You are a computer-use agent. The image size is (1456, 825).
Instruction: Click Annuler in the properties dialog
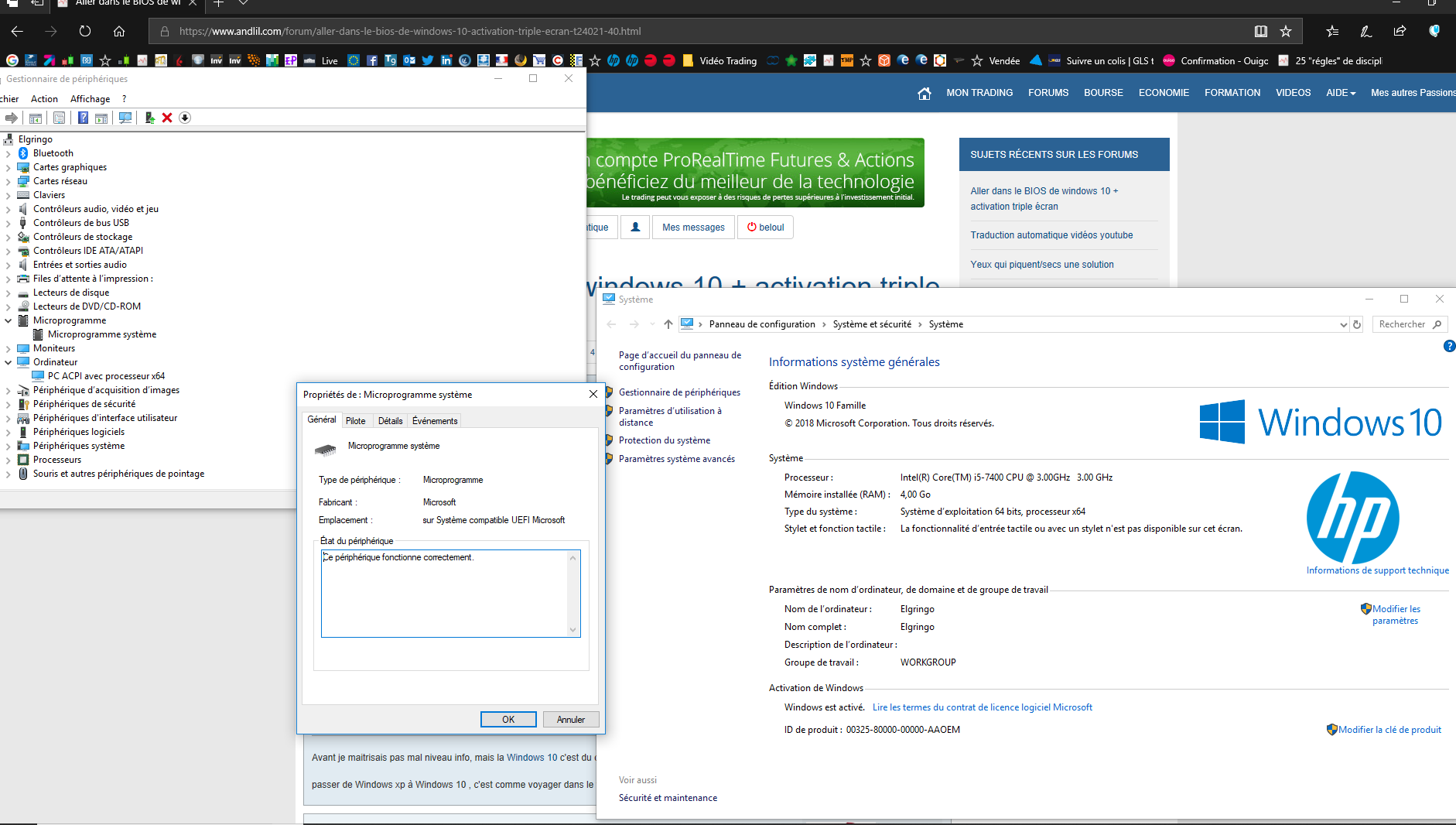click(571, 720)
